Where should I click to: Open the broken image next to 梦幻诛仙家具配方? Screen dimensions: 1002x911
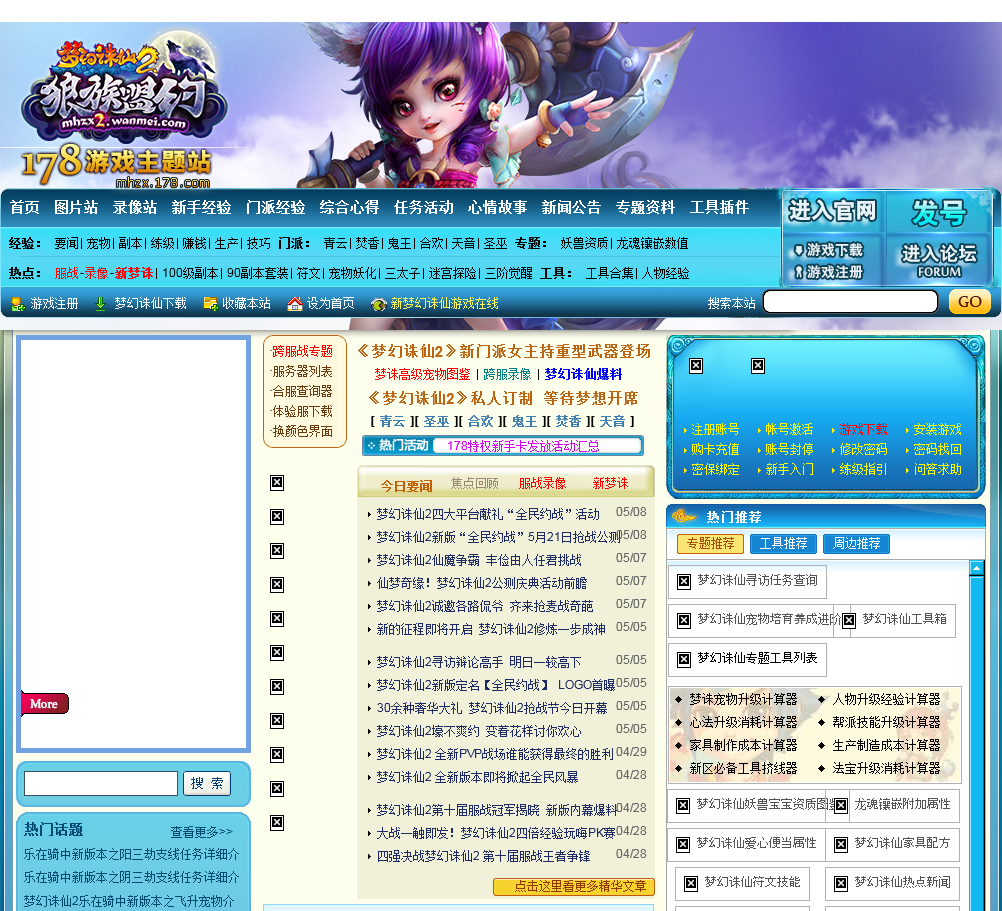[841, 845]
